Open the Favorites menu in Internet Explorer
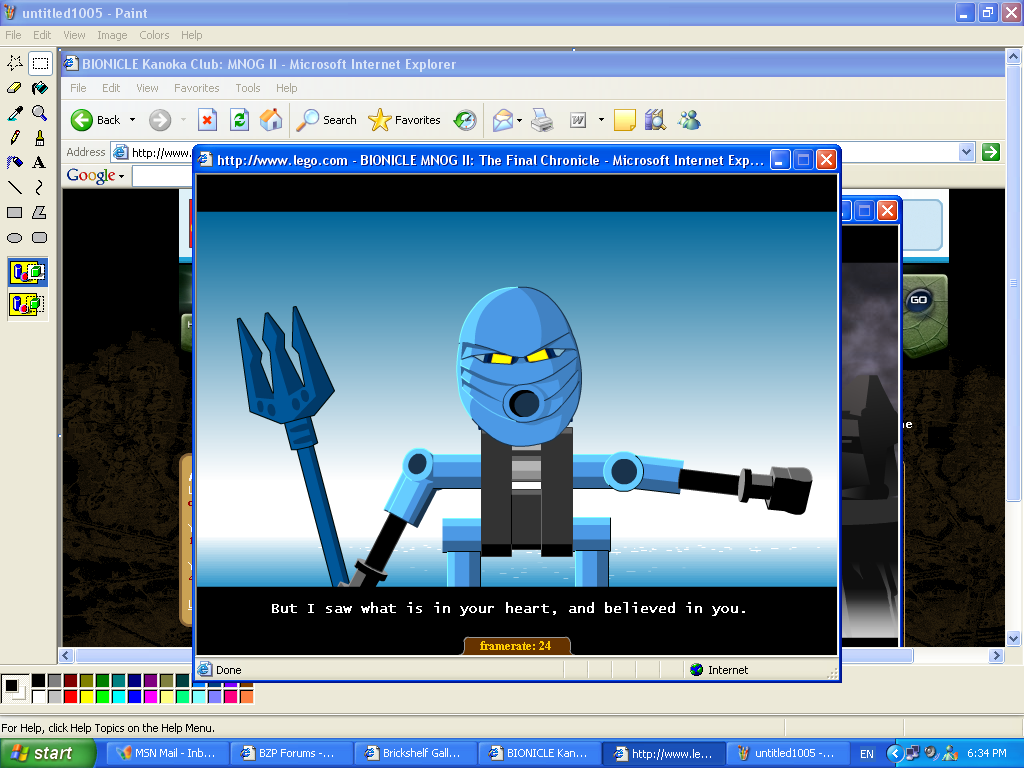The width and height of the screenshot is (1024, 768). coord(197,88)
